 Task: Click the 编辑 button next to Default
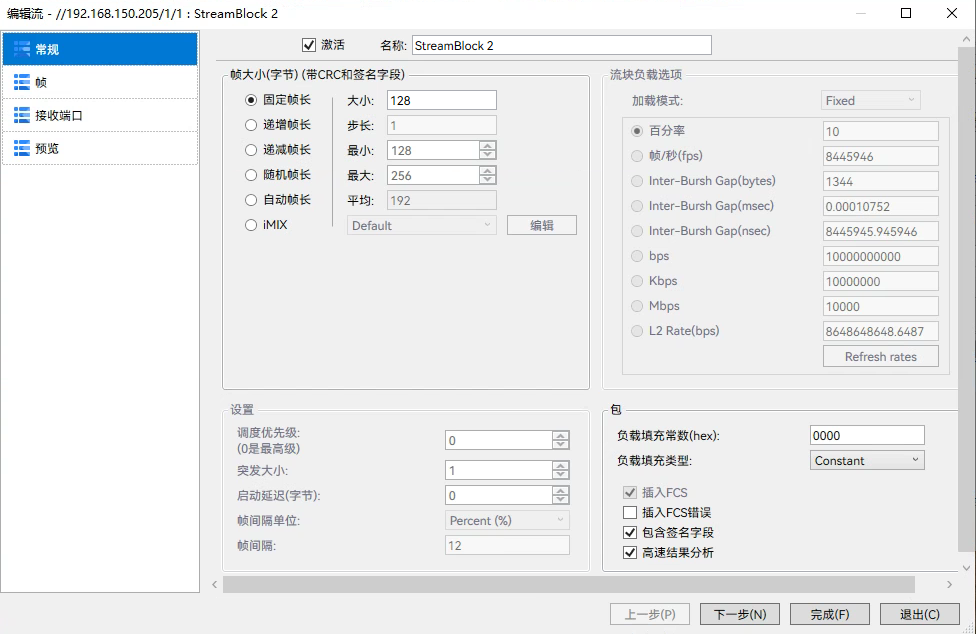(x=541, y=224)
